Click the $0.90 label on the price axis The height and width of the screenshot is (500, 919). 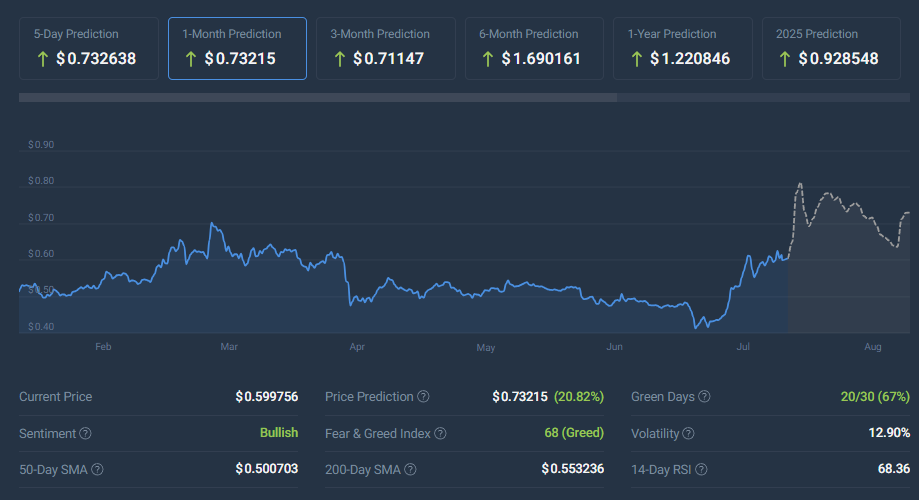(x=41, y=145)
